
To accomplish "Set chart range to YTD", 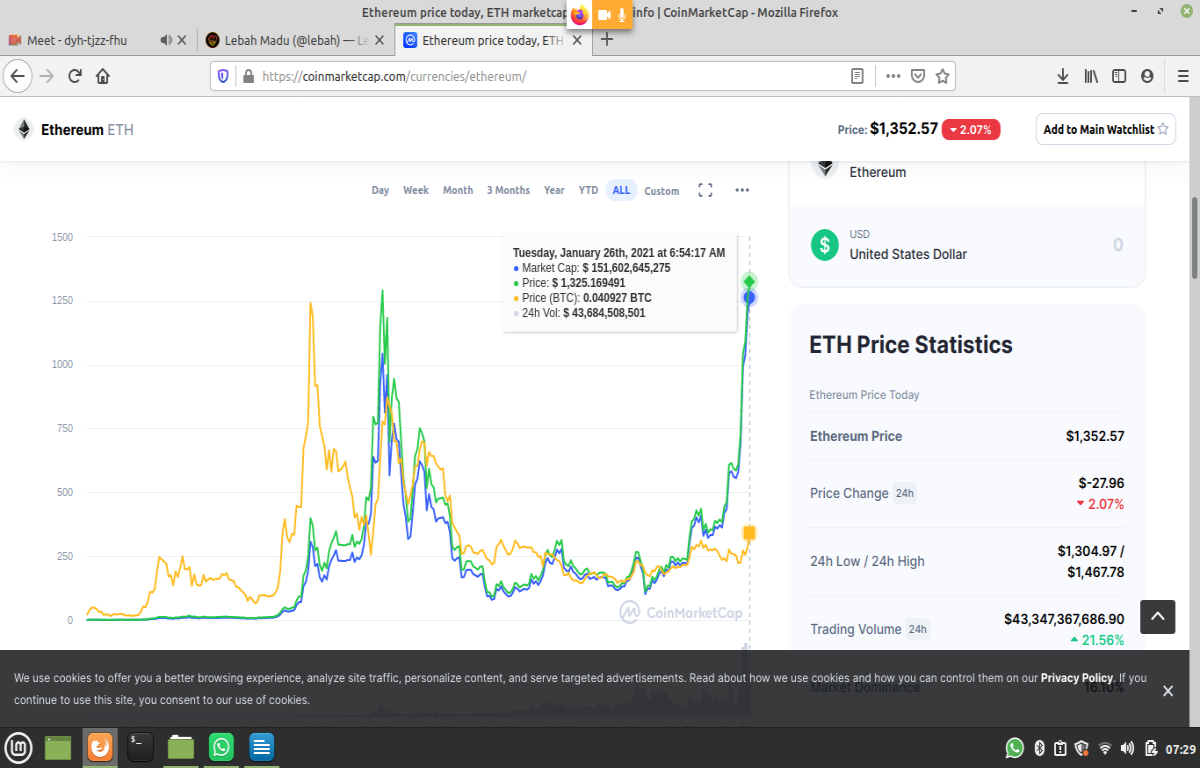I will (588, 190).
